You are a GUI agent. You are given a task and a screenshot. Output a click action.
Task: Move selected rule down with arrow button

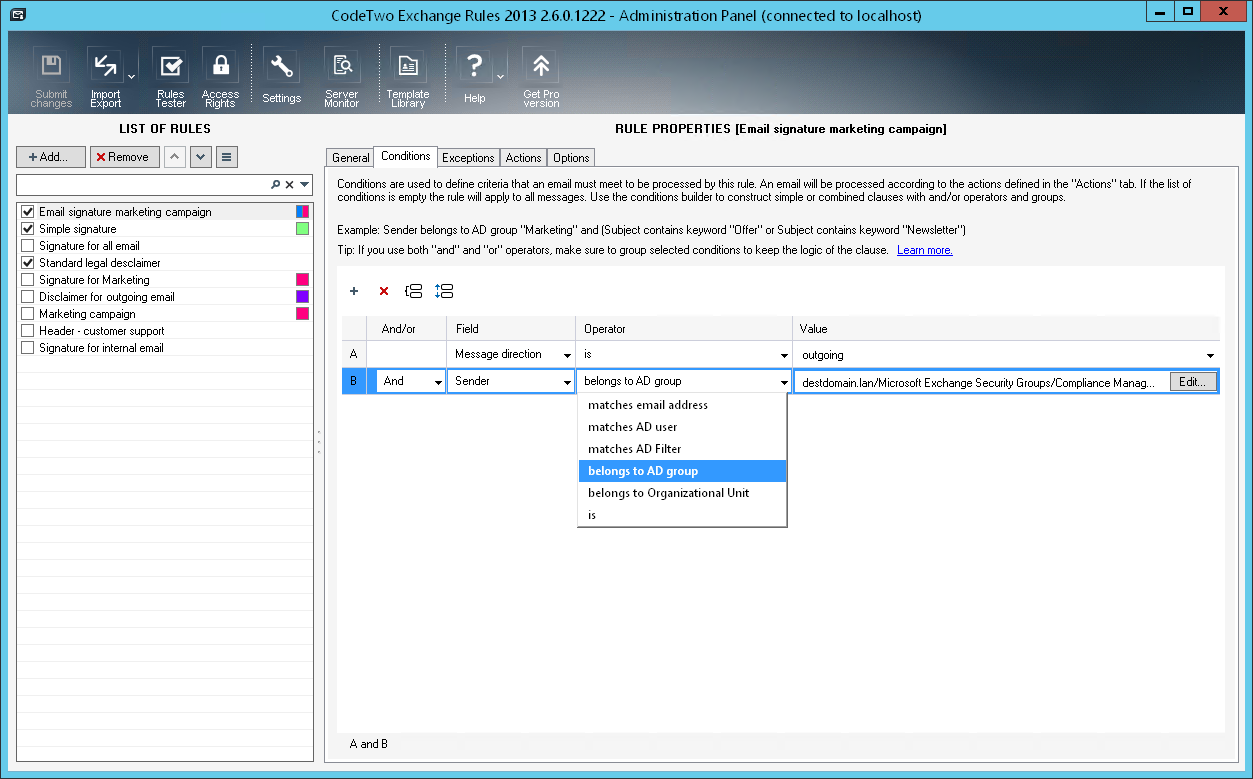pos(200,157)
